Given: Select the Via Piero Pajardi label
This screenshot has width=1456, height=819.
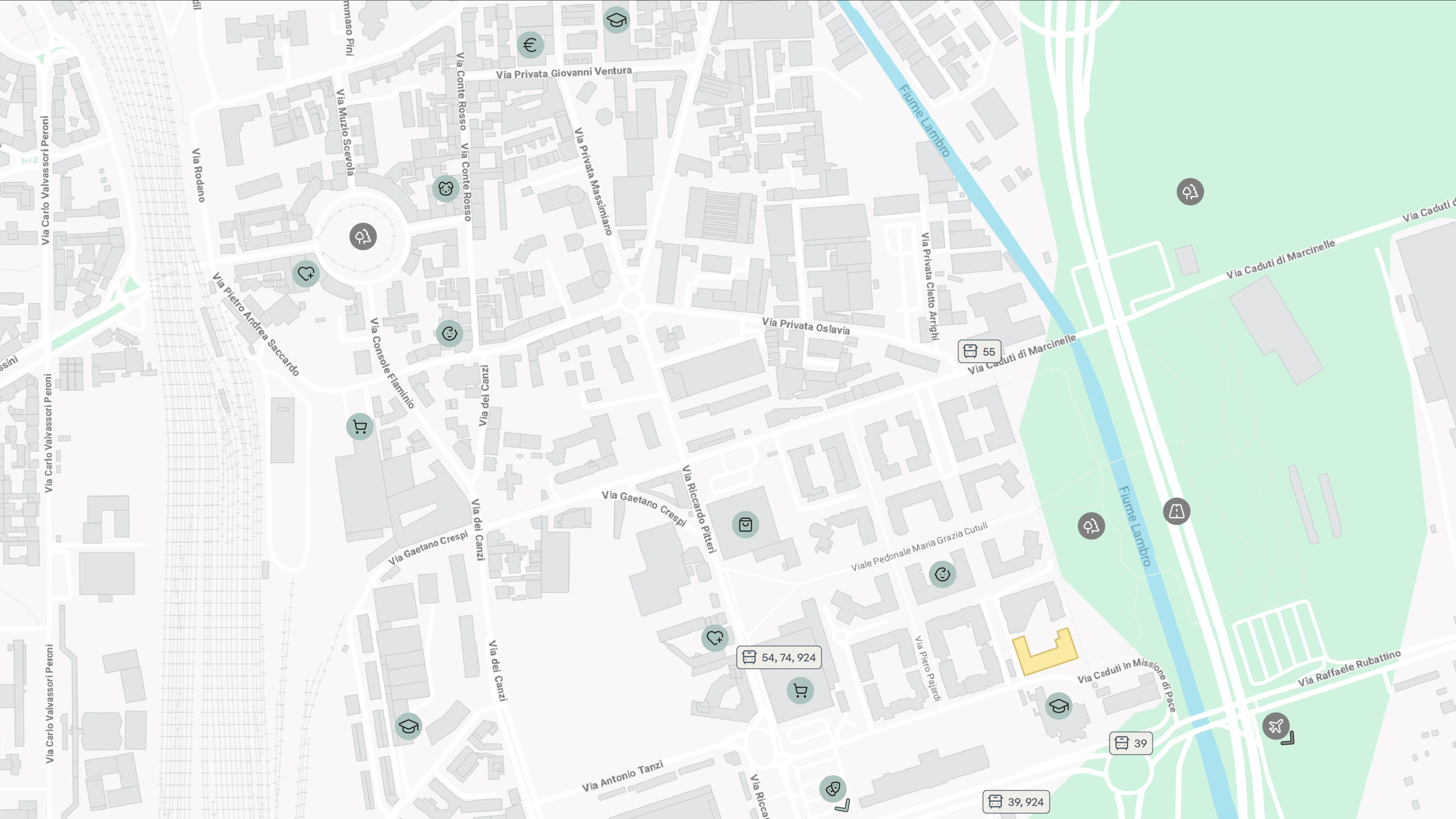Looking at the screenshot, I should tap(927, 668).
